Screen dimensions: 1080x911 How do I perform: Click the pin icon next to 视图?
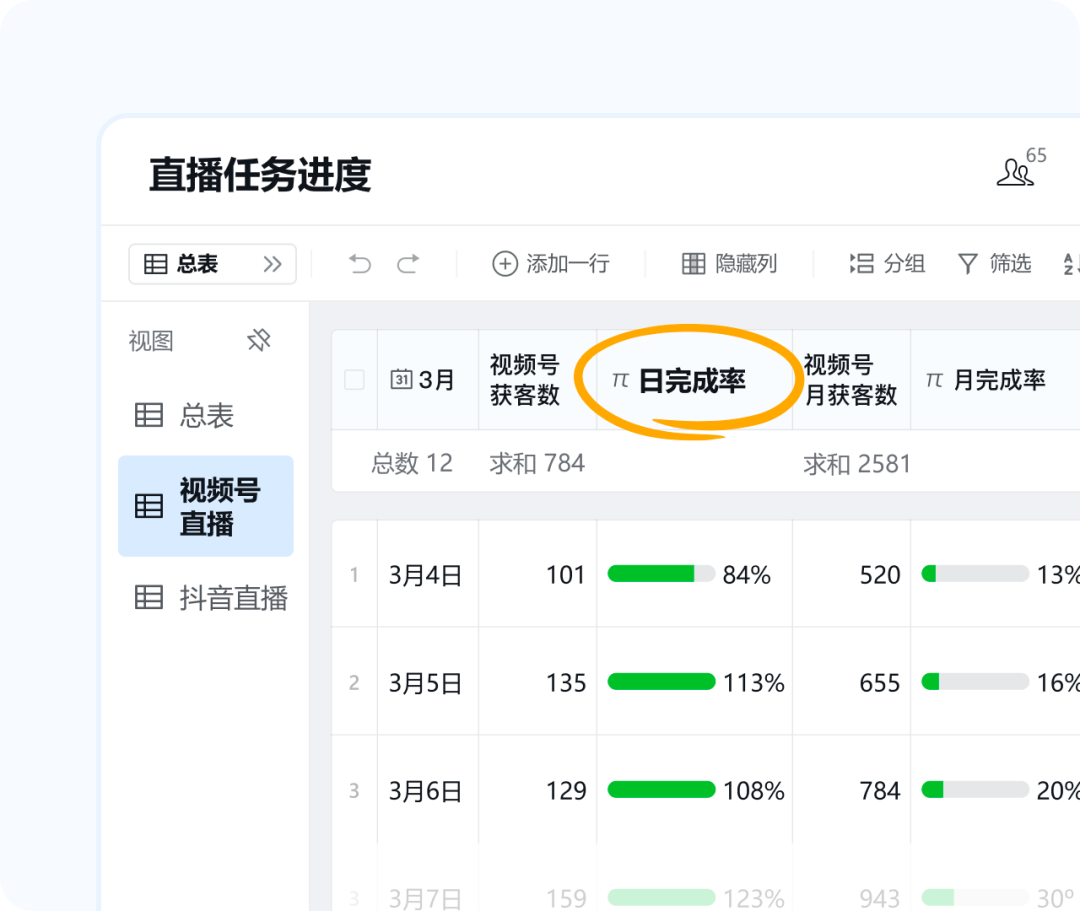tap(258, 340)
